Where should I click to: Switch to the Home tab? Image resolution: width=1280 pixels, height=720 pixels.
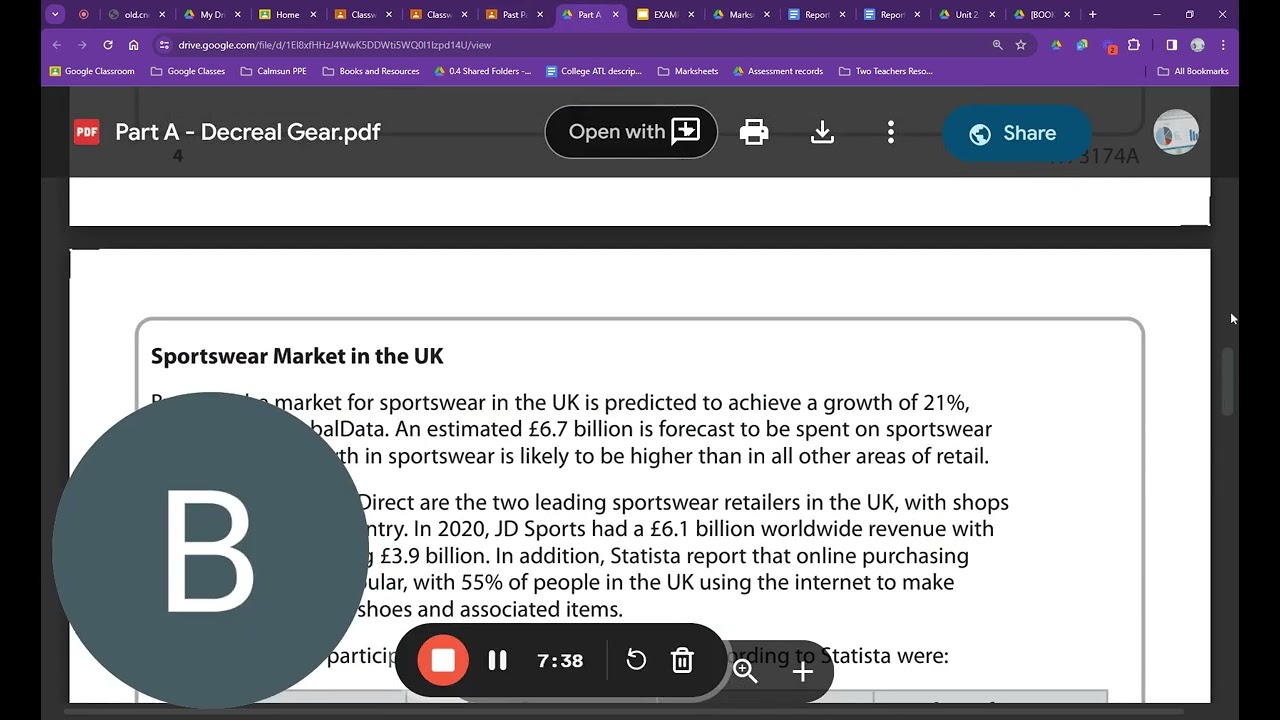[x=288, y=14]
